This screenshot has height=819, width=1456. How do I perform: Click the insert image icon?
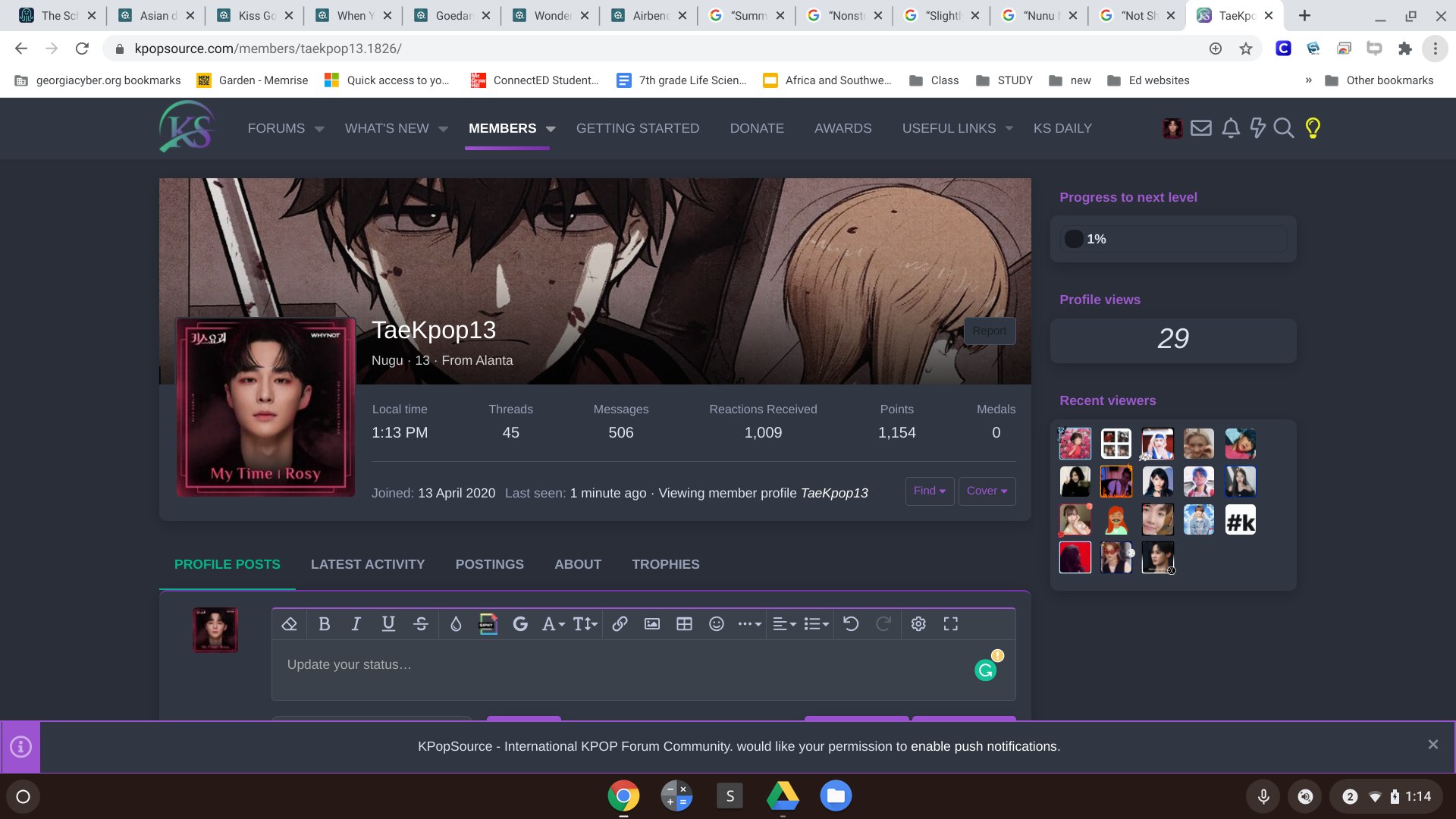tap(652, 624)
